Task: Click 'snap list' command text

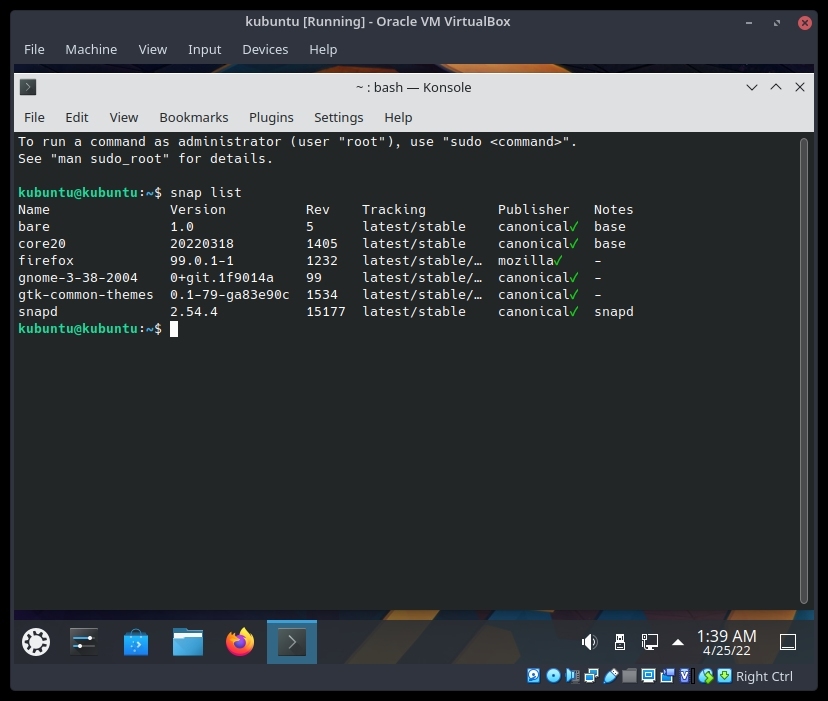Action: point(205,192)
